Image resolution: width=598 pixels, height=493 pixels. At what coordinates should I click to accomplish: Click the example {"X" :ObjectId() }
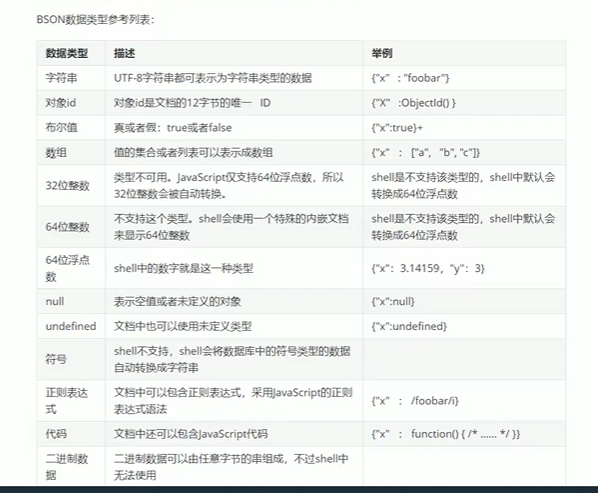413,103
